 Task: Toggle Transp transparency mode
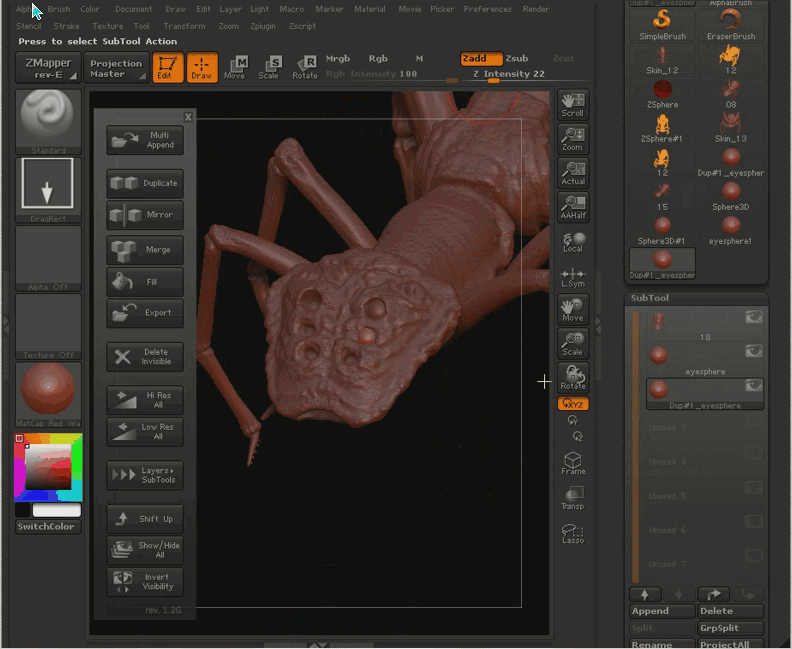pyautogui.click(x=572, y=498)
